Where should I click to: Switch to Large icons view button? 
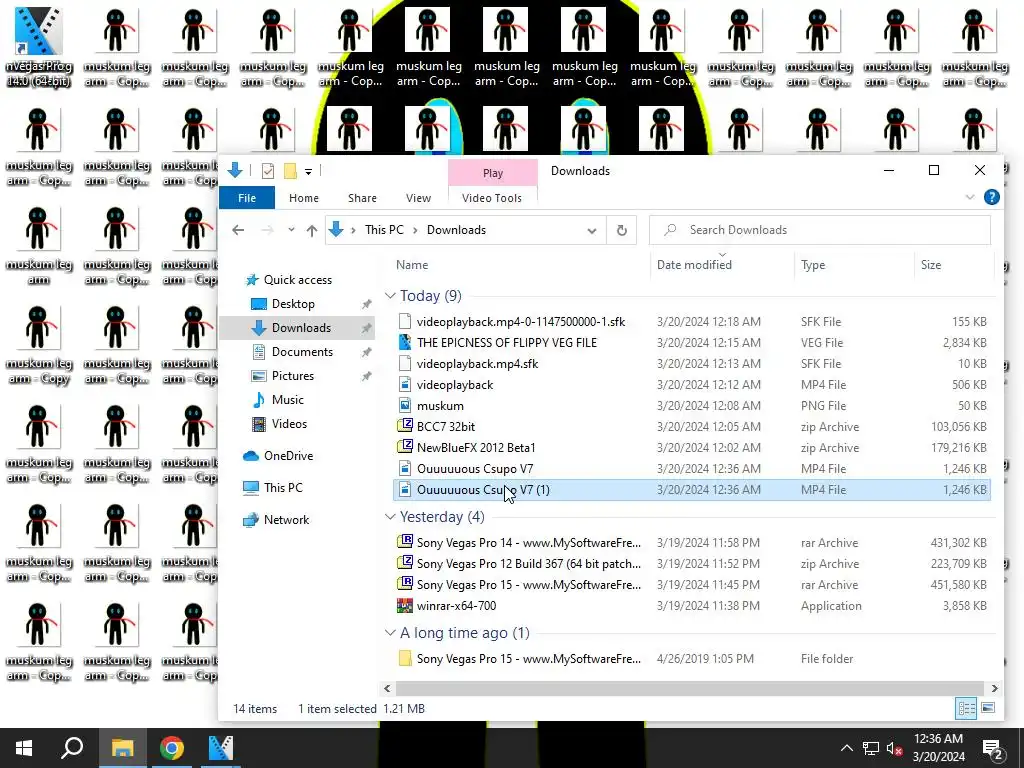coord(988,708)
